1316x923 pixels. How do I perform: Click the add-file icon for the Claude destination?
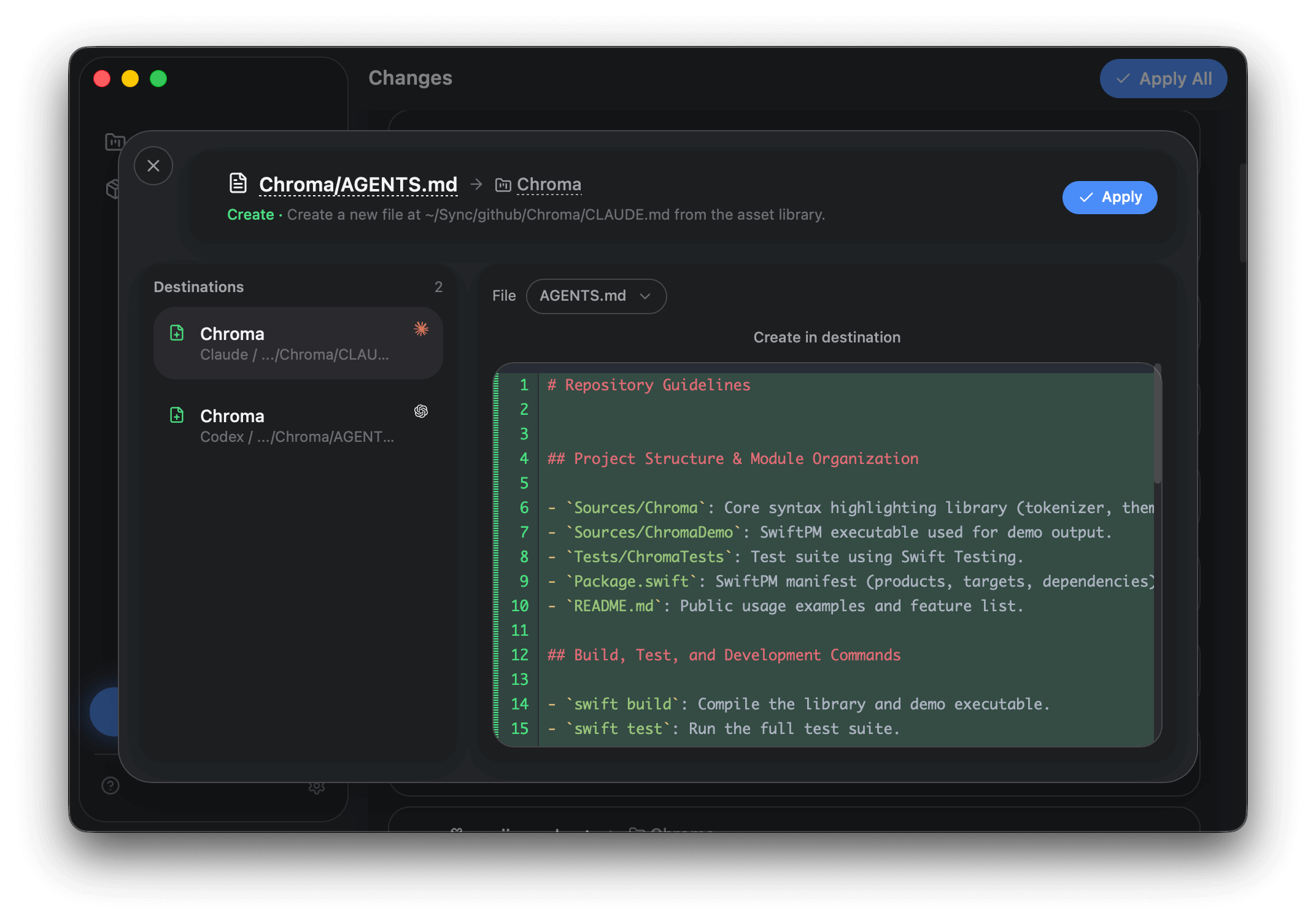coord(177,333)
